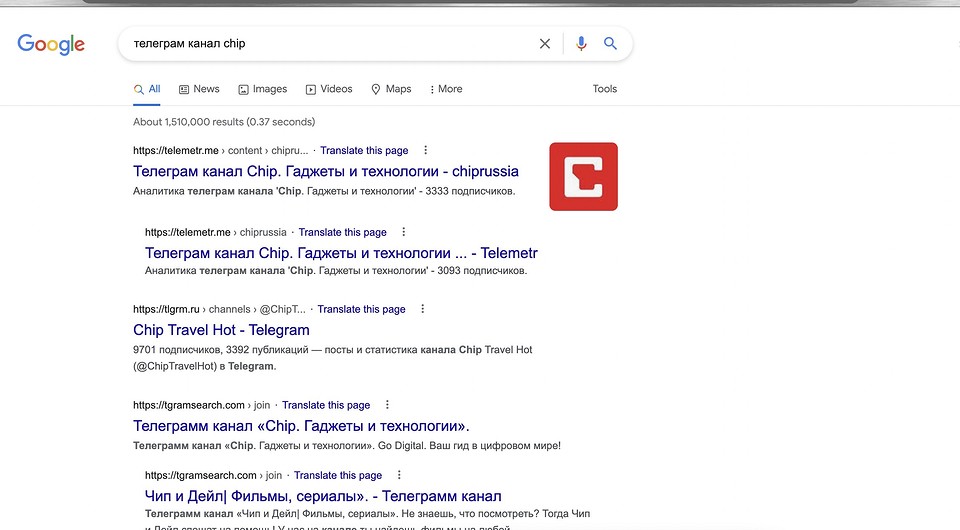Click the red Chip logo thumbnail
960x530 pixels.
point(583,177)
